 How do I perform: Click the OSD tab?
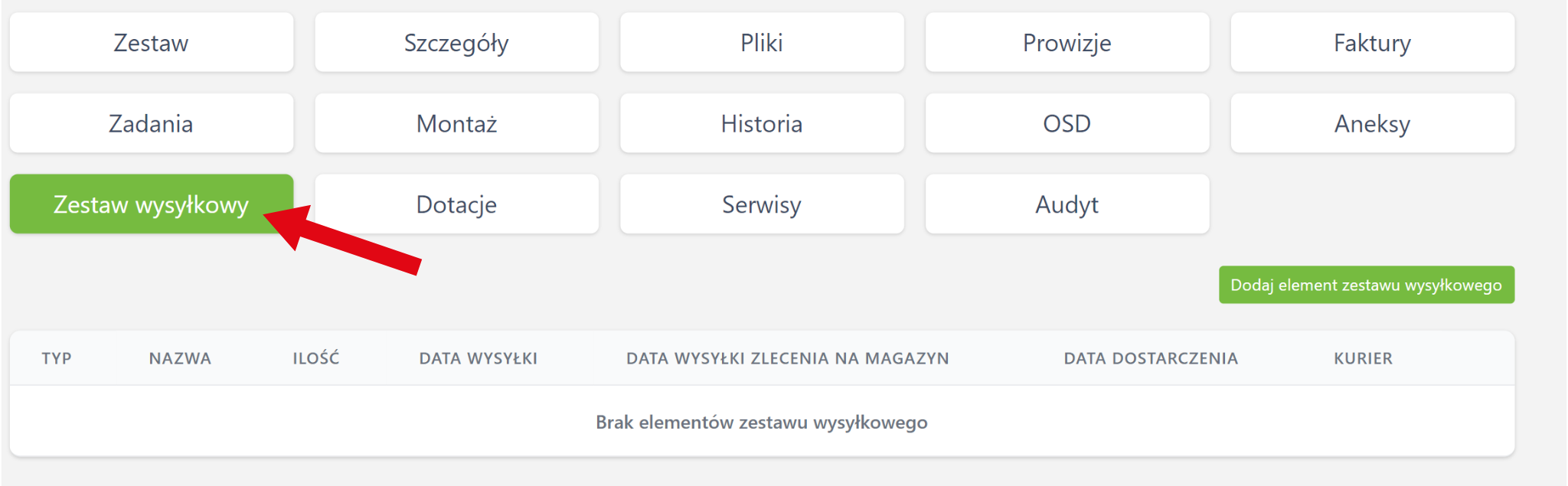(1067, 123)
